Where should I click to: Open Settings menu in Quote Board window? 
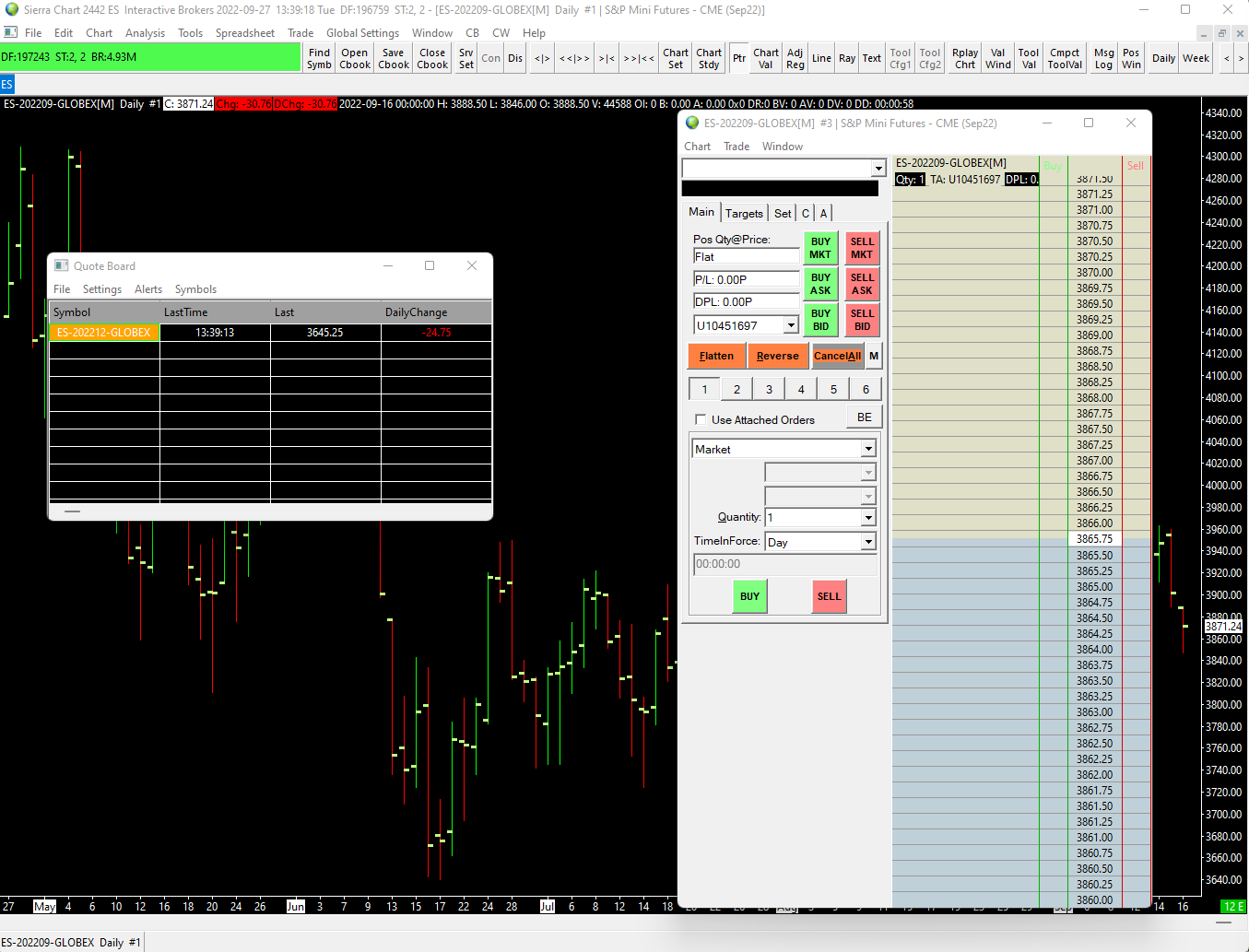[x=102, y=289]
